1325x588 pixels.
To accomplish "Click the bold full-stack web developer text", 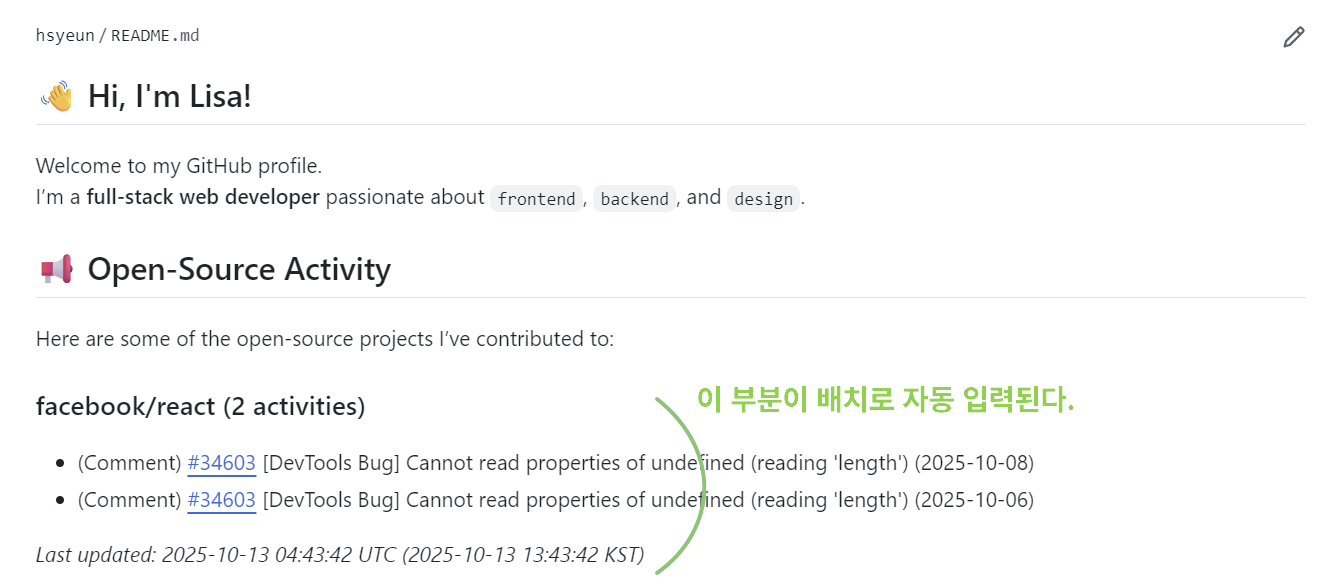I will [x=203, y=197].
